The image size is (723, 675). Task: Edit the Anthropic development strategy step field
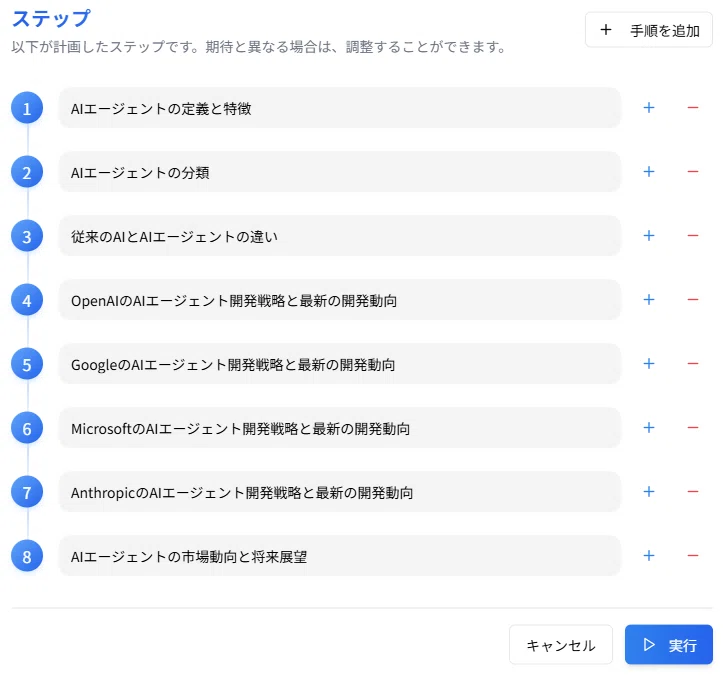click(x=340, y=492)
